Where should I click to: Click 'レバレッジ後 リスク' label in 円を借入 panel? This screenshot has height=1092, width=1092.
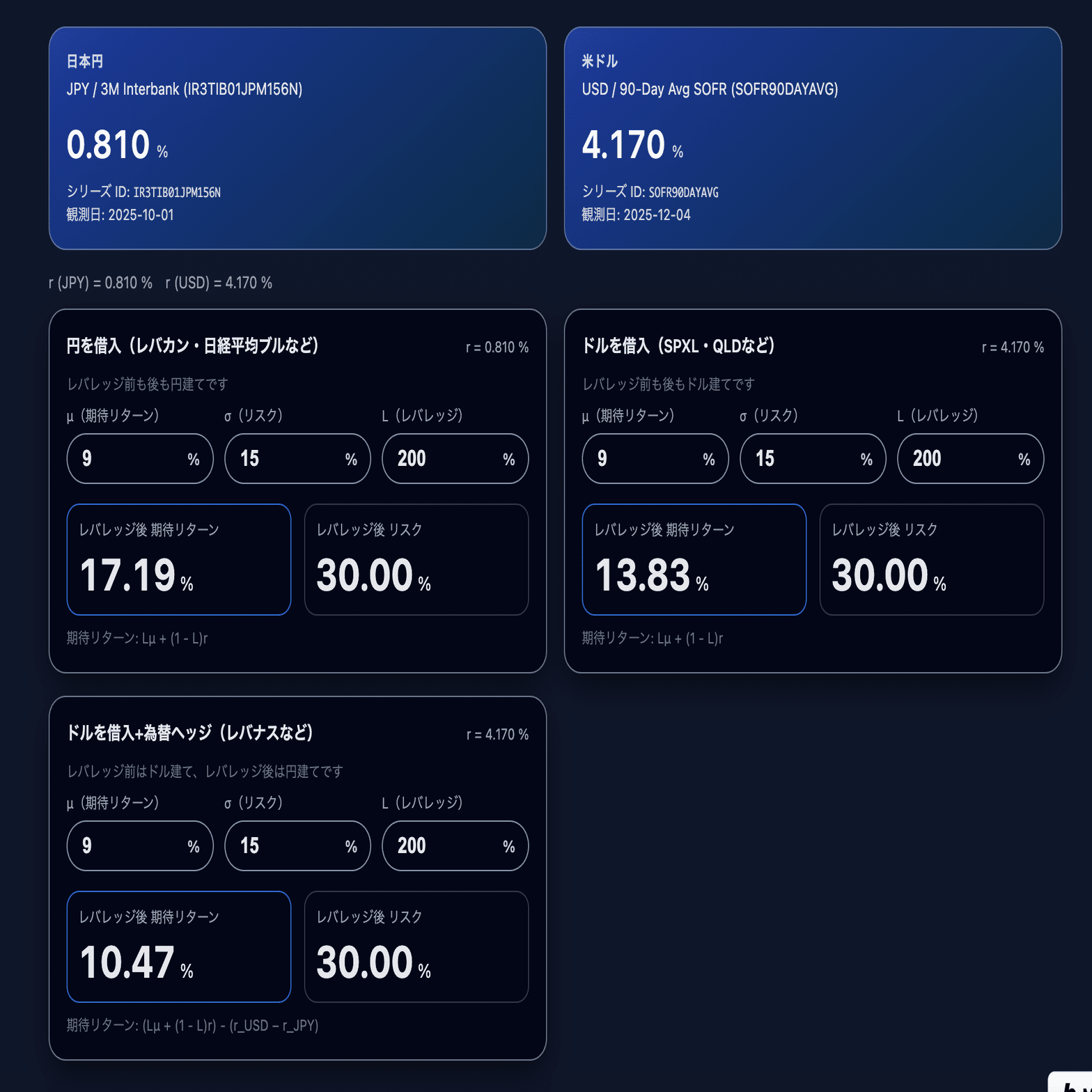(370, 530)
